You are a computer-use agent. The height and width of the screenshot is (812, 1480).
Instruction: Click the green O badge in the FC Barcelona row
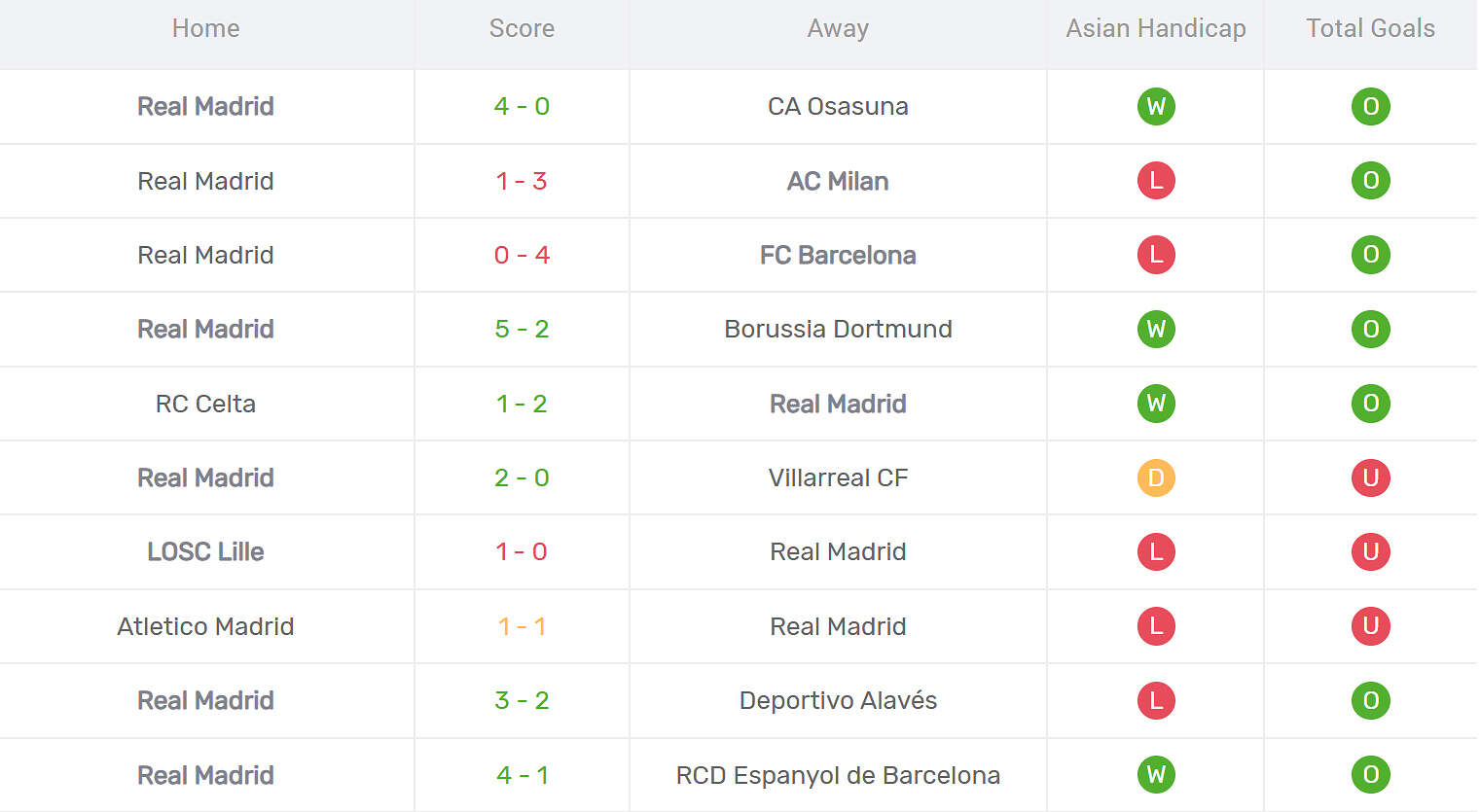point(1370,255)
